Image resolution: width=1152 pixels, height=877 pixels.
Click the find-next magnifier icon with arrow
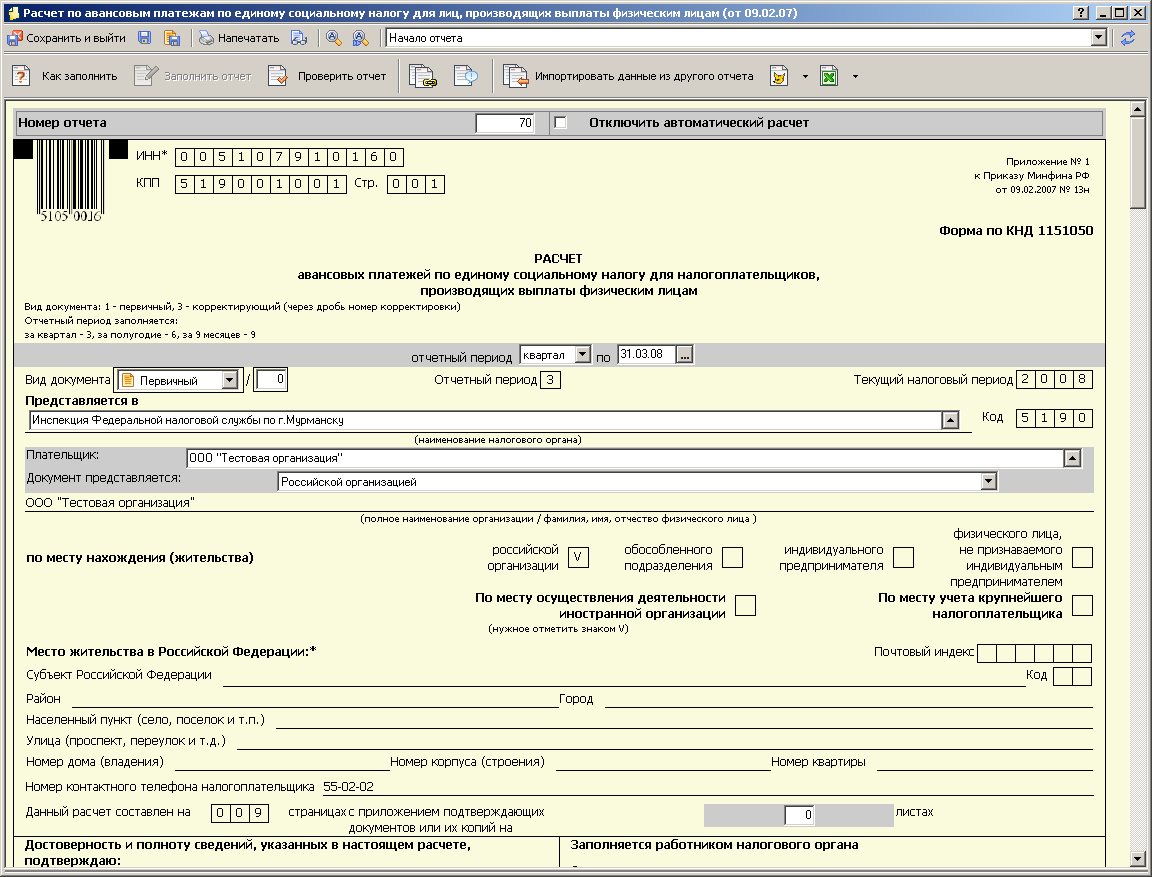click(x=360, y=38)
